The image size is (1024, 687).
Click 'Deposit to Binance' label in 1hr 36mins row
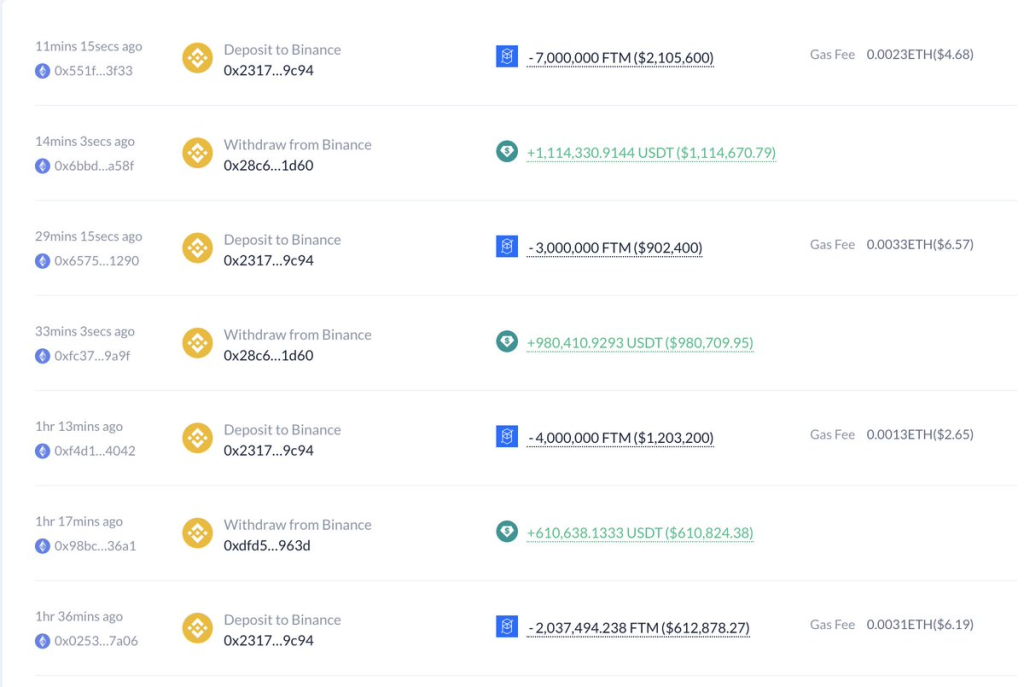click(x=282, y=620)
